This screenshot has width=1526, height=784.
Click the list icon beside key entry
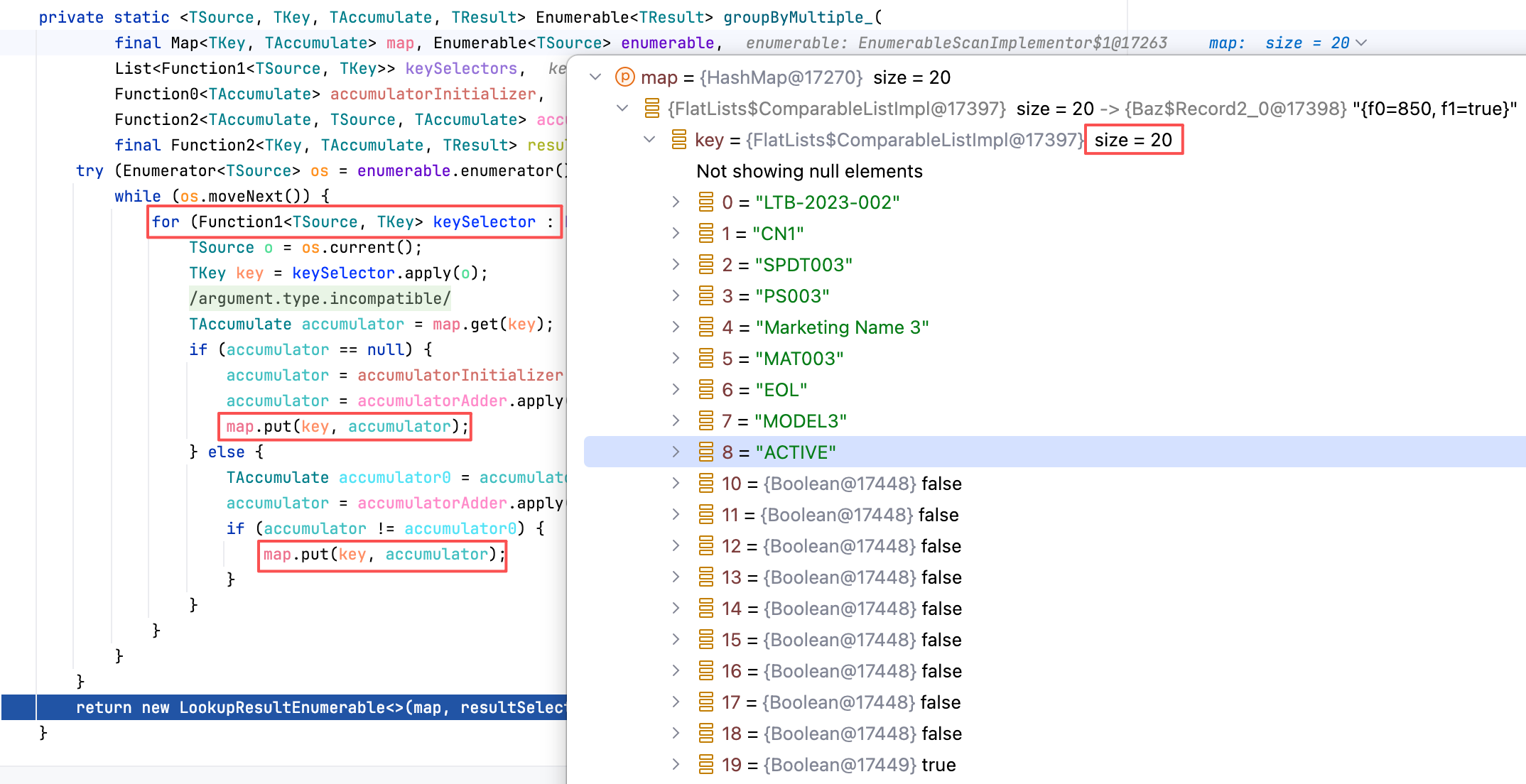pos(678,139)
